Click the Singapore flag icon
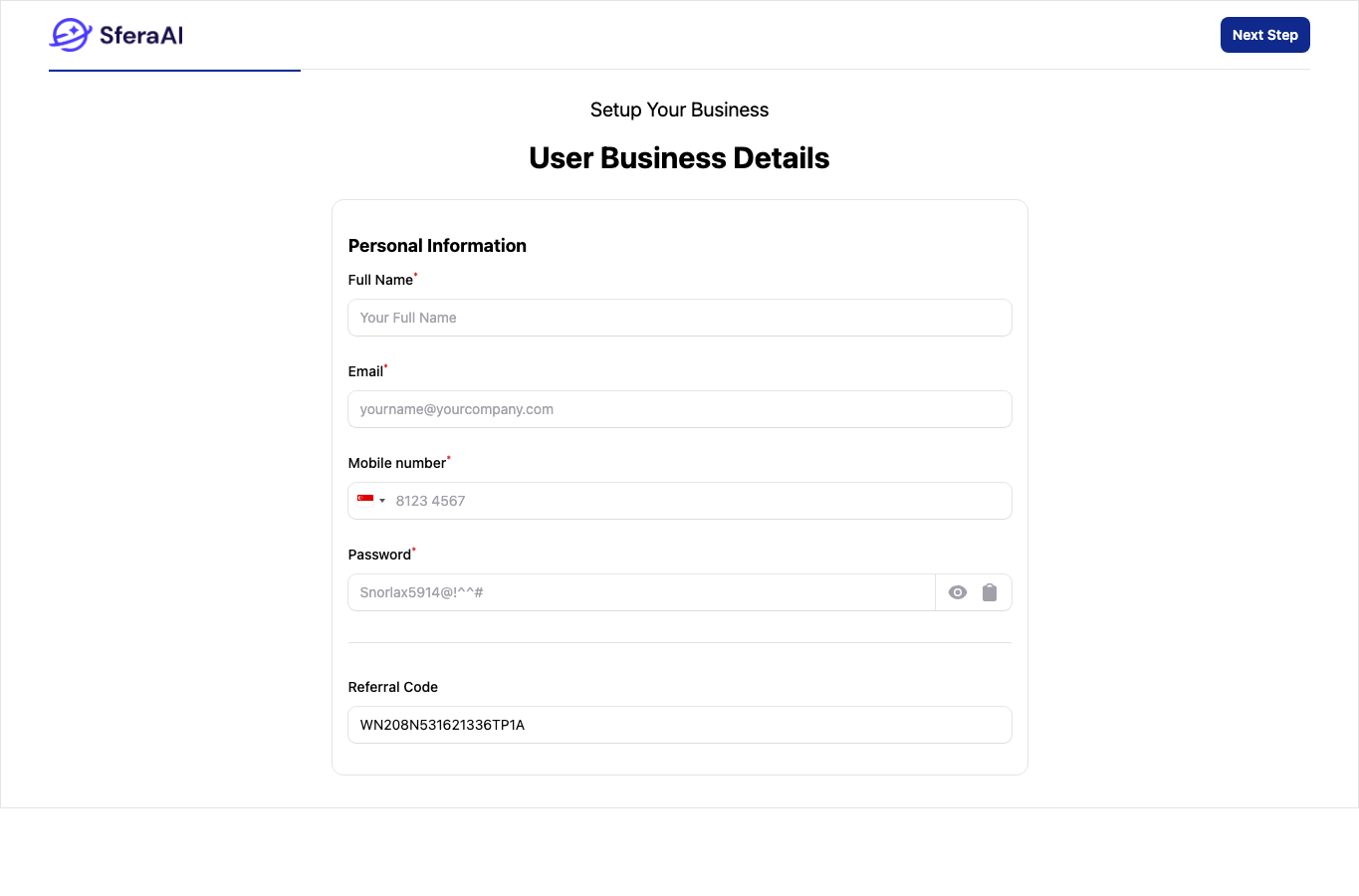The image size is (1359, 896). (x=365, y=500)
